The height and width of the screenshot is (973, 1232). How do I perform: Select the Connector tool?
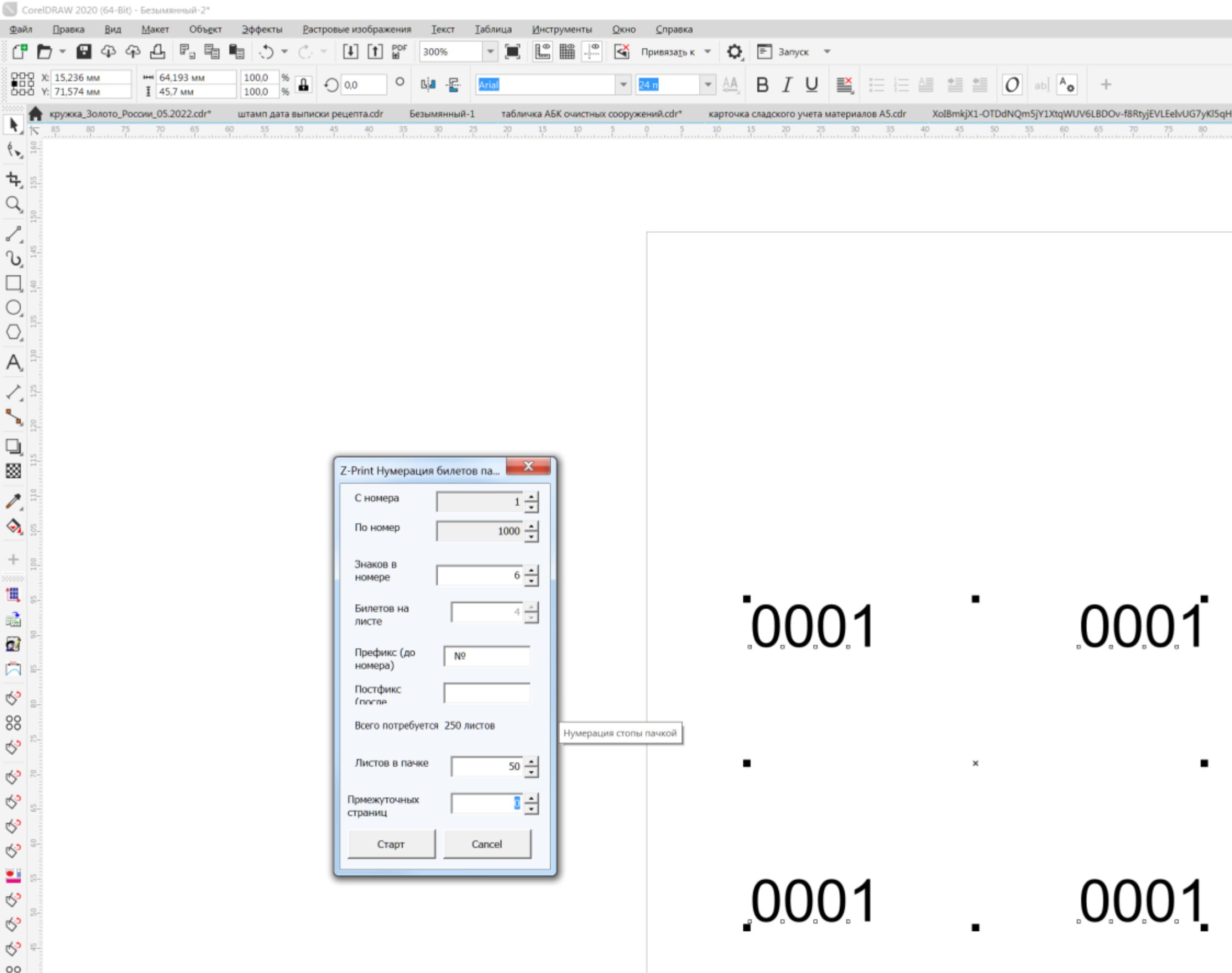click(14, 417)
